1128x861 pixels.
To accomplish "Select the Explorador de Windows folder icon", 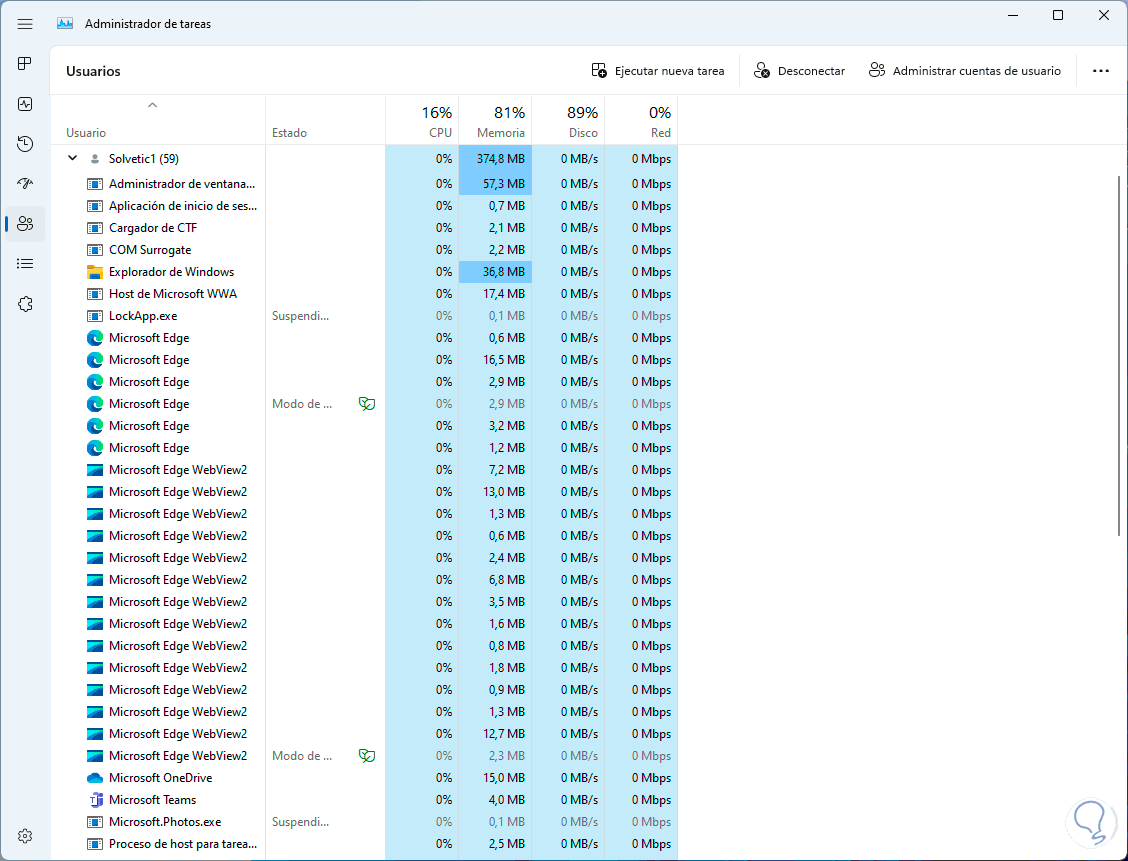I will coord(95,272).
